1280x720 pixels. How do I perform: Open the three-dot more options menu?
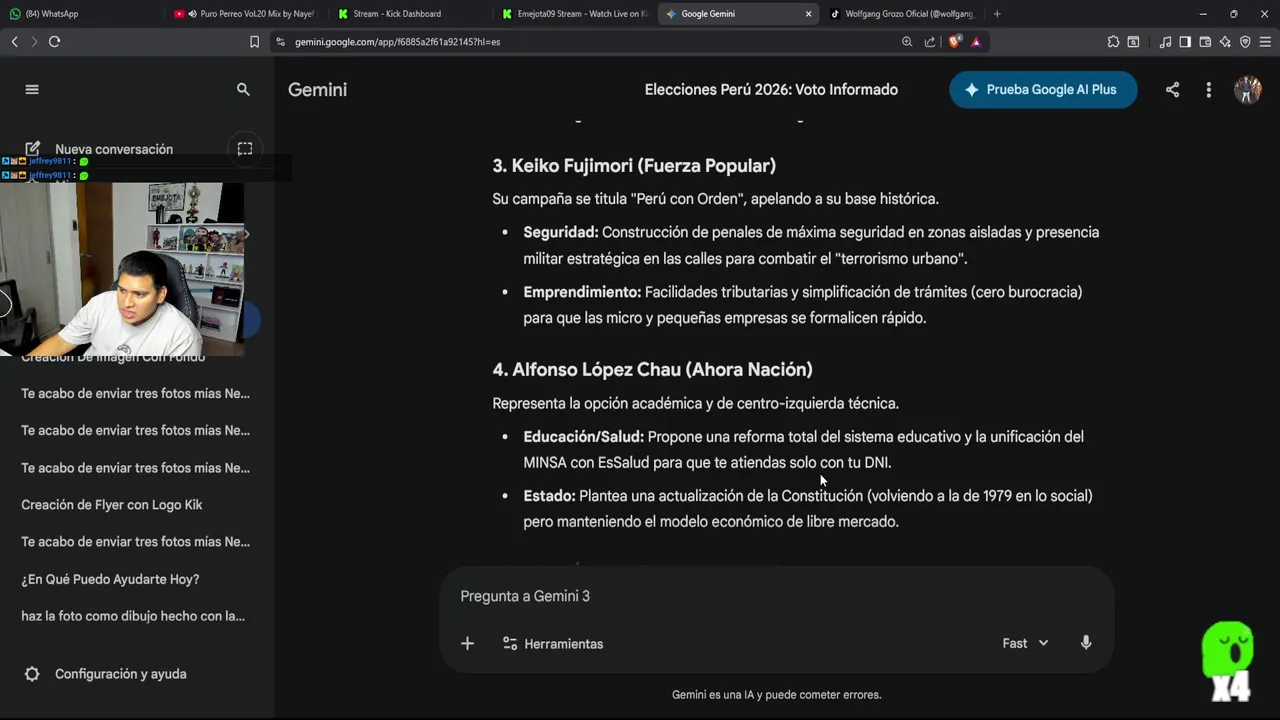pyautogui.click(x=1208, y=89)
